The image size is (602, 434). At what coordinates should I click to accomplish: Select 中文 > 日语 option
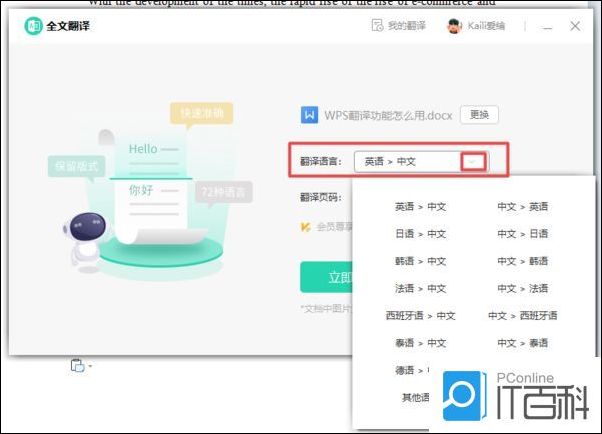tap(522, 234)
